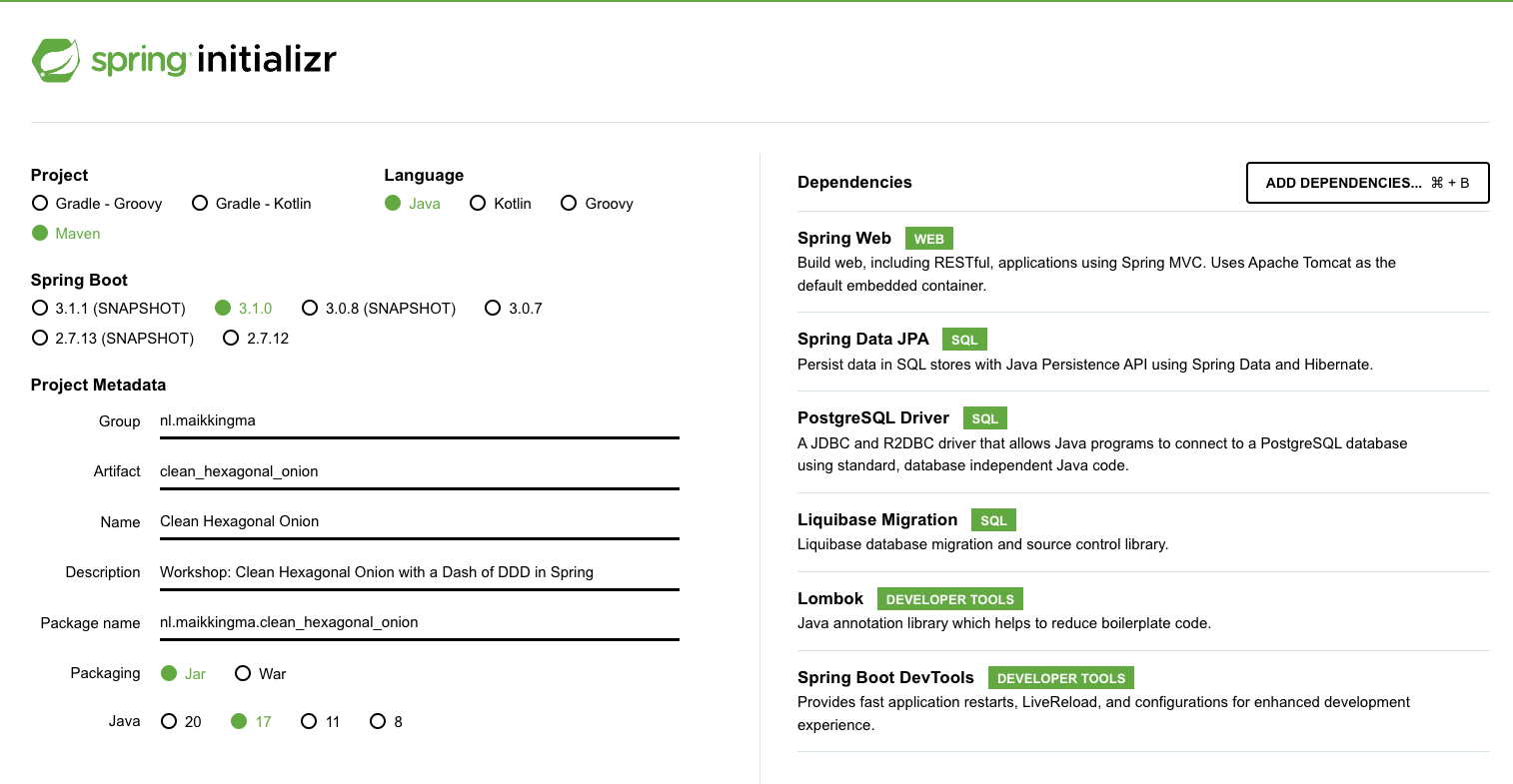Click the Spring leaf logo icon
1513x784 pixels.
tap(56, 60)
